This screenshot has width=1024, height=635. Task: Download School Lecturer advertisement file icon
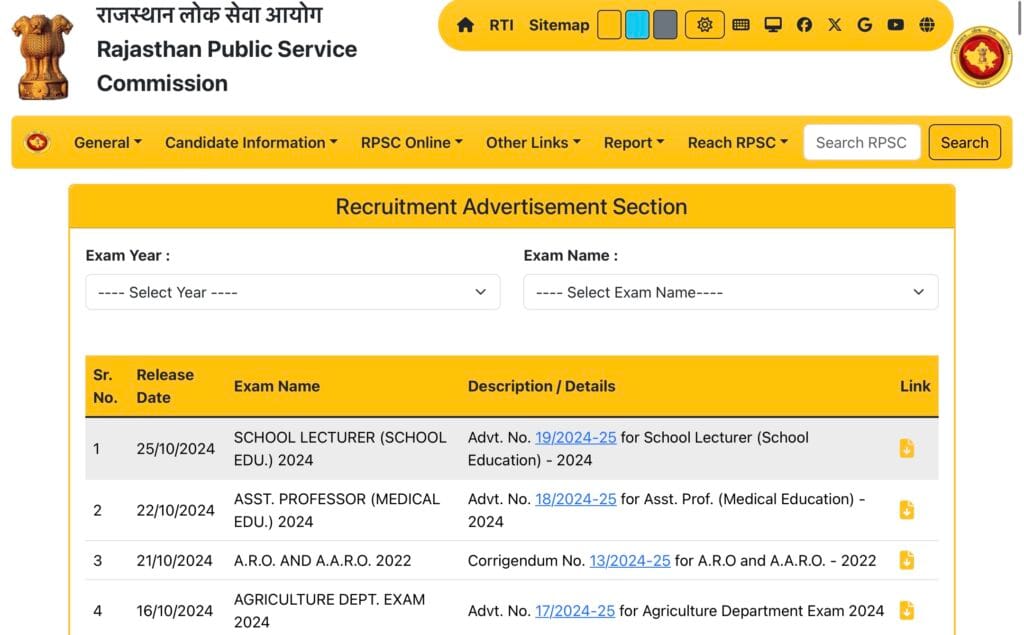coord(906,448)
